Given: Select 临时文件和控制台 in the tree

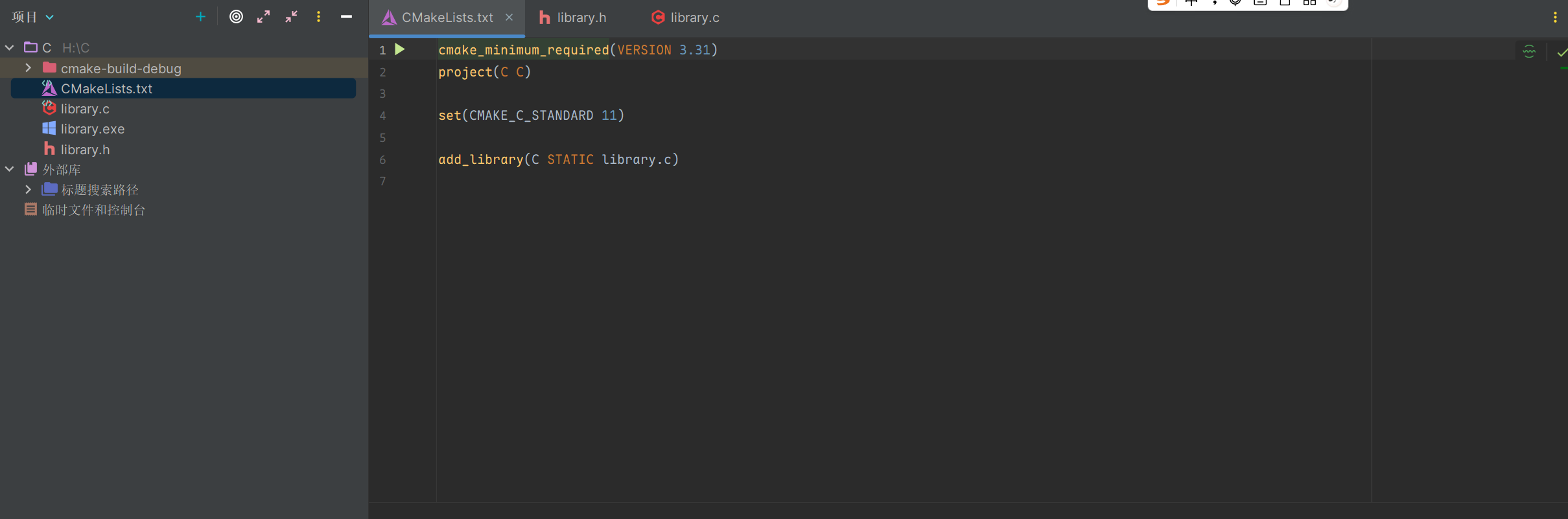Looking at the screenshot, I should (x=93, y=210).
